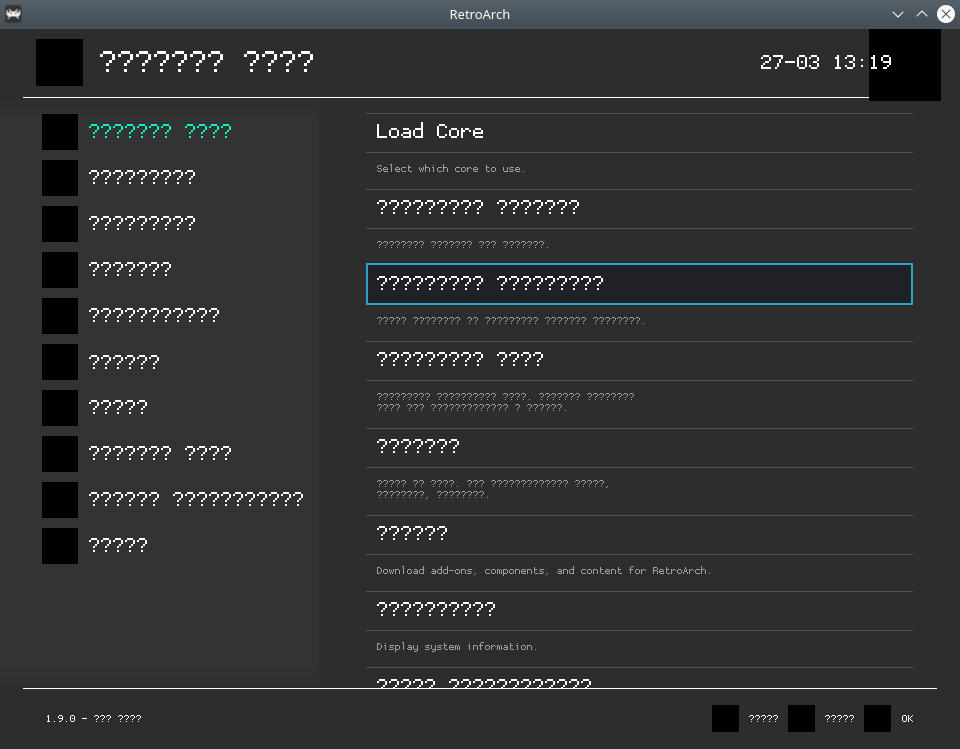960x749 pixels.
Task: Click the icon of the bottom-most sidebar entry
Action: pyautogui.click(x=60, y=546)
